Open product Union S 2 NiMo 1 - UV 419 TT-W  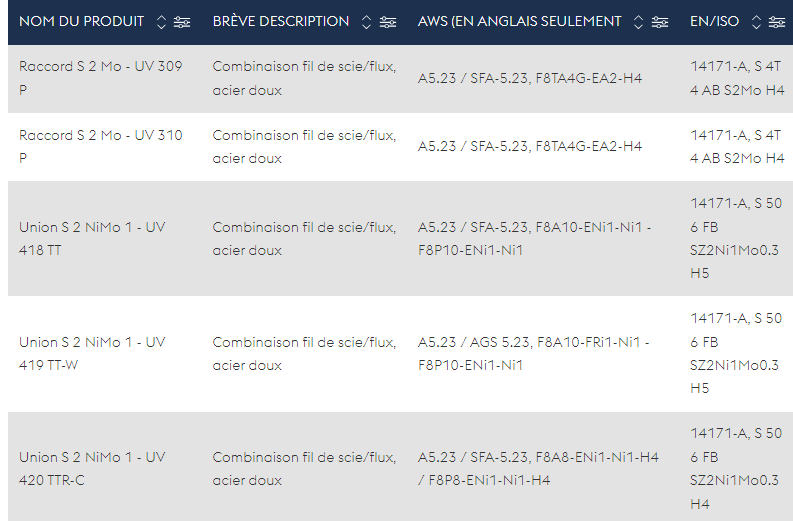(92, 354)
